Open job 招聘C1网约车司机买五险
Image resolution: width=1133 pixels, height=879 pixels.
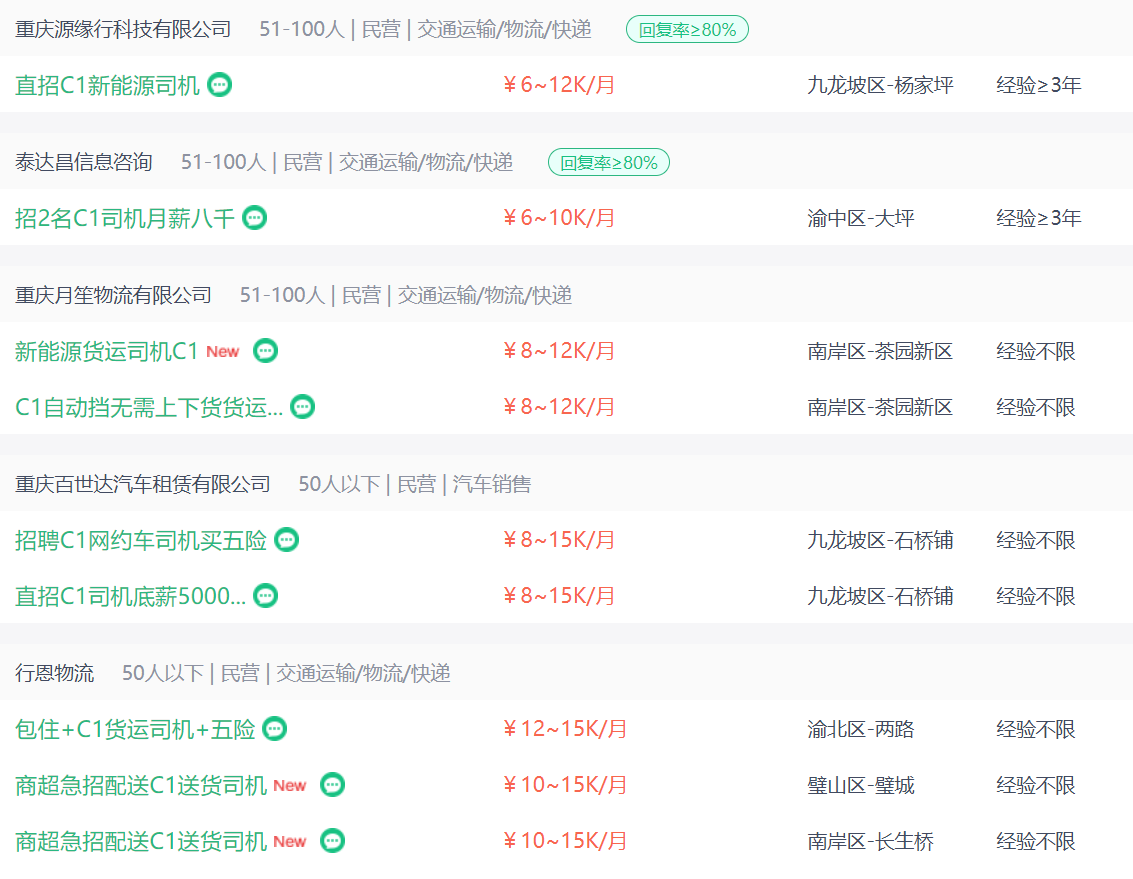[141, 540]
